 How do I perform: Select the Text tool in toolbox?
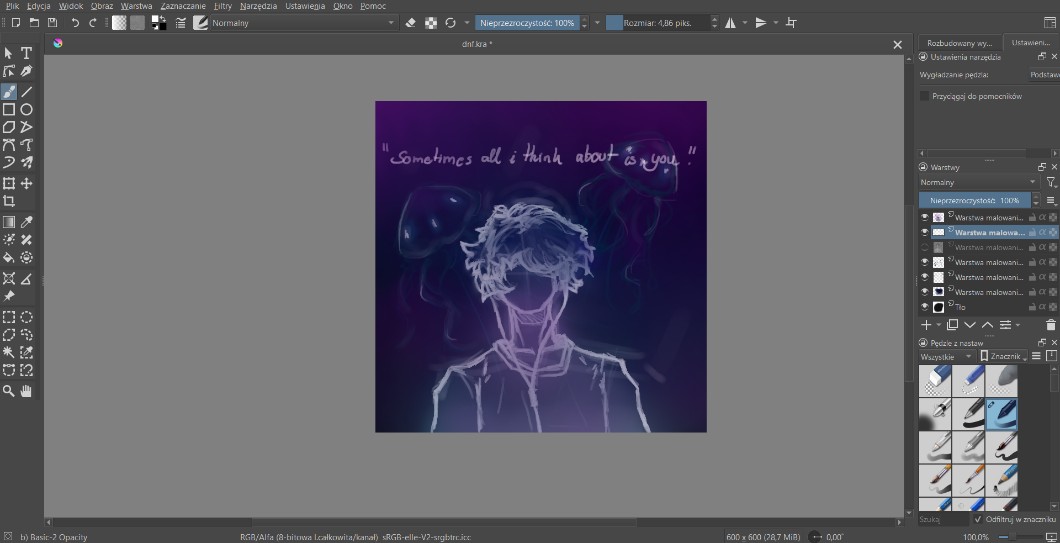(27, 53)
